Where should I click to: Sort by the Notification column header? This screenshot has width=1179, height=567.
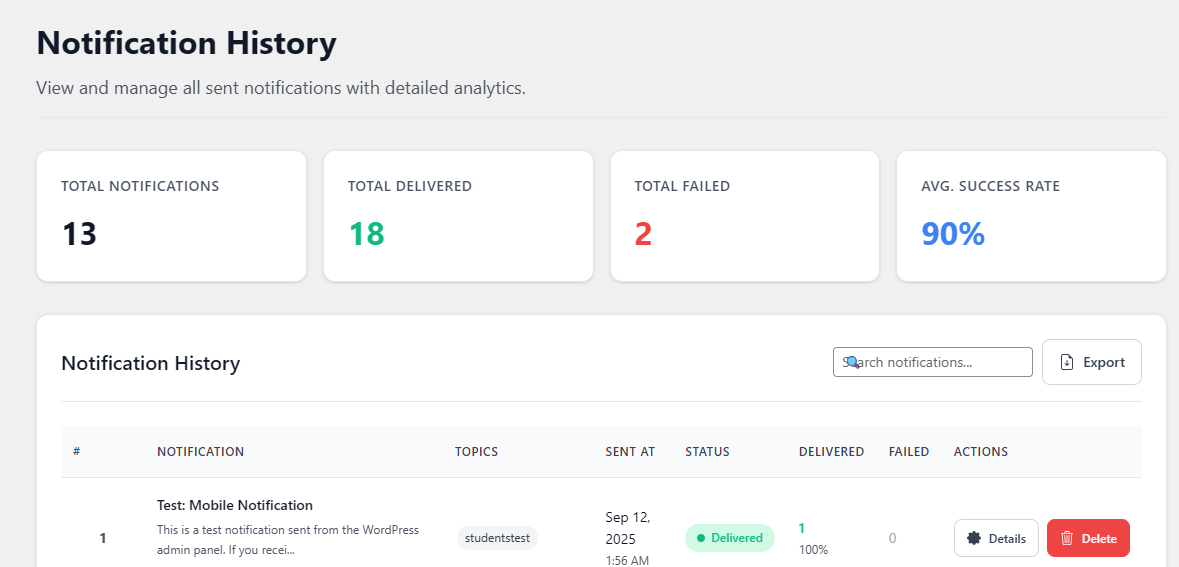click(x=201, y=452)
